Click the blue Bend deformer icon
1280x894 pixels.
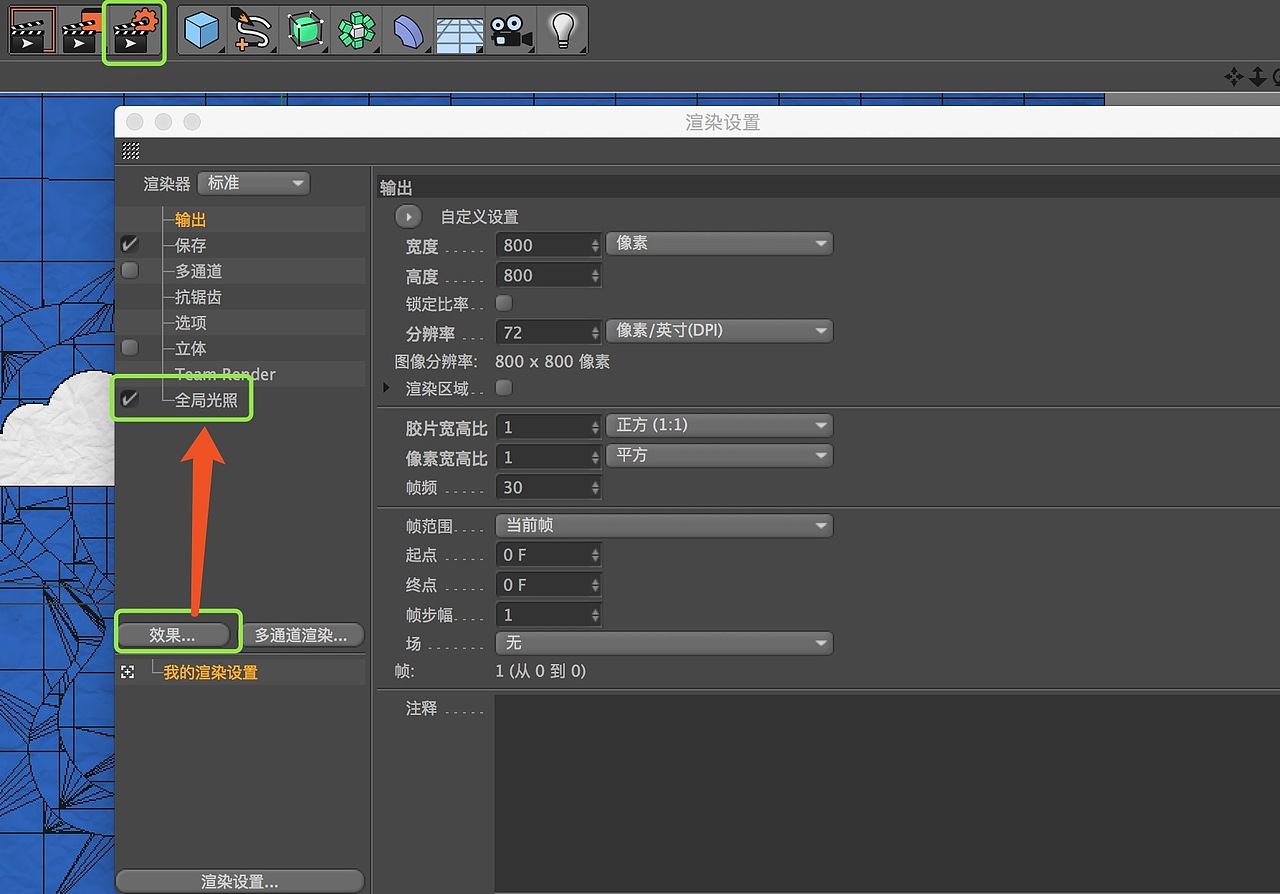coord(408,31)
